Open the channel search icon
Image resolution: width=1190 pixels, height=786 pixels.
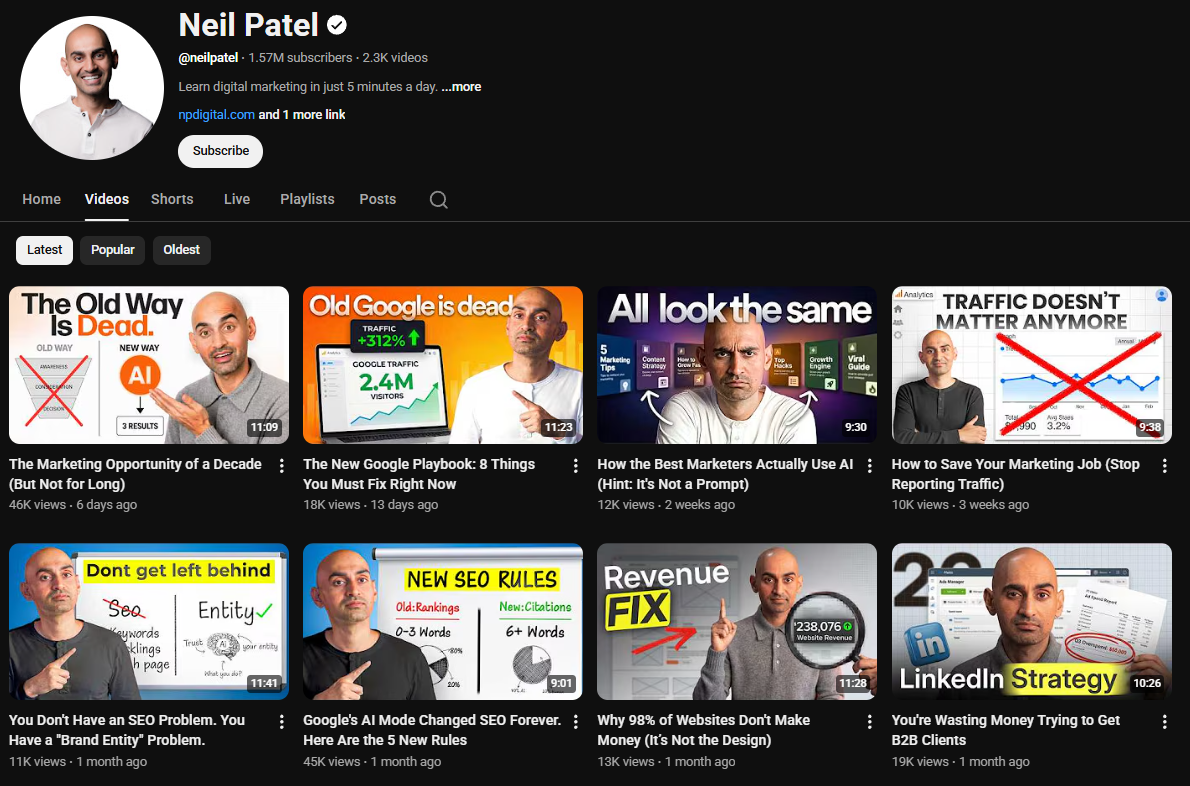coord(438,199)
